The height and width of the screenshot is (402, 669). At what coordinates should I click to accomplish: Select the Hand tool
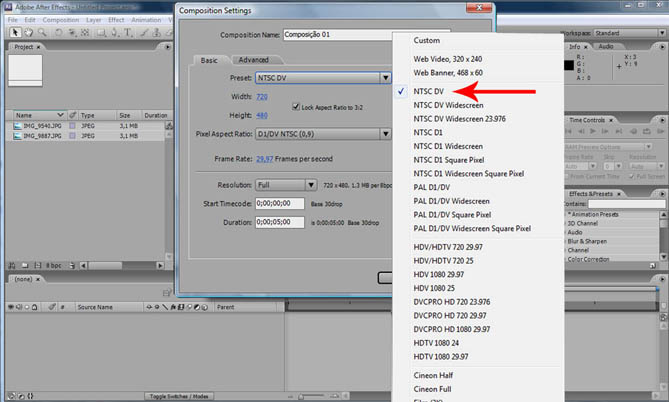pos(30,33)
